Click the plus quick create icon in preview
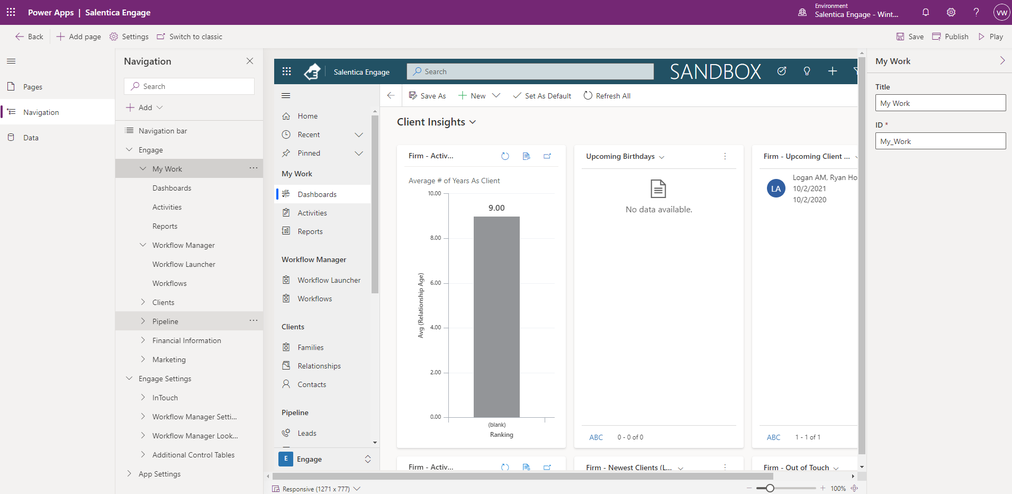Screen dimensions: 1012x494 tap(833, 72)
